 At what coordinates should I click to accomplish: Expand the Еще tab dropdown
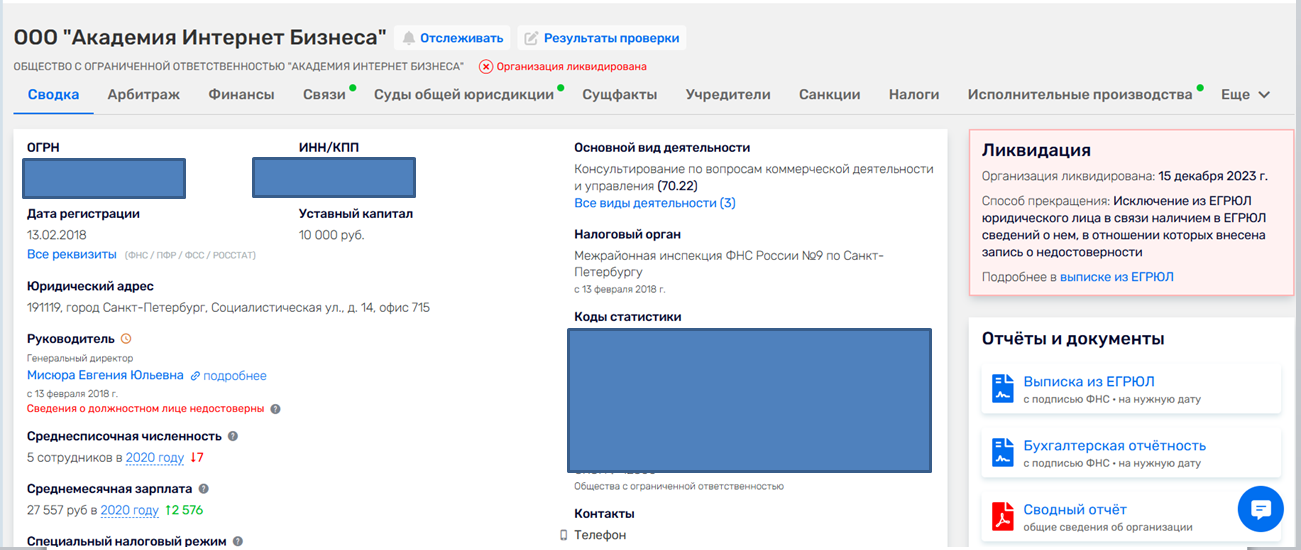pyautogui.click(x=1245, y=94)
